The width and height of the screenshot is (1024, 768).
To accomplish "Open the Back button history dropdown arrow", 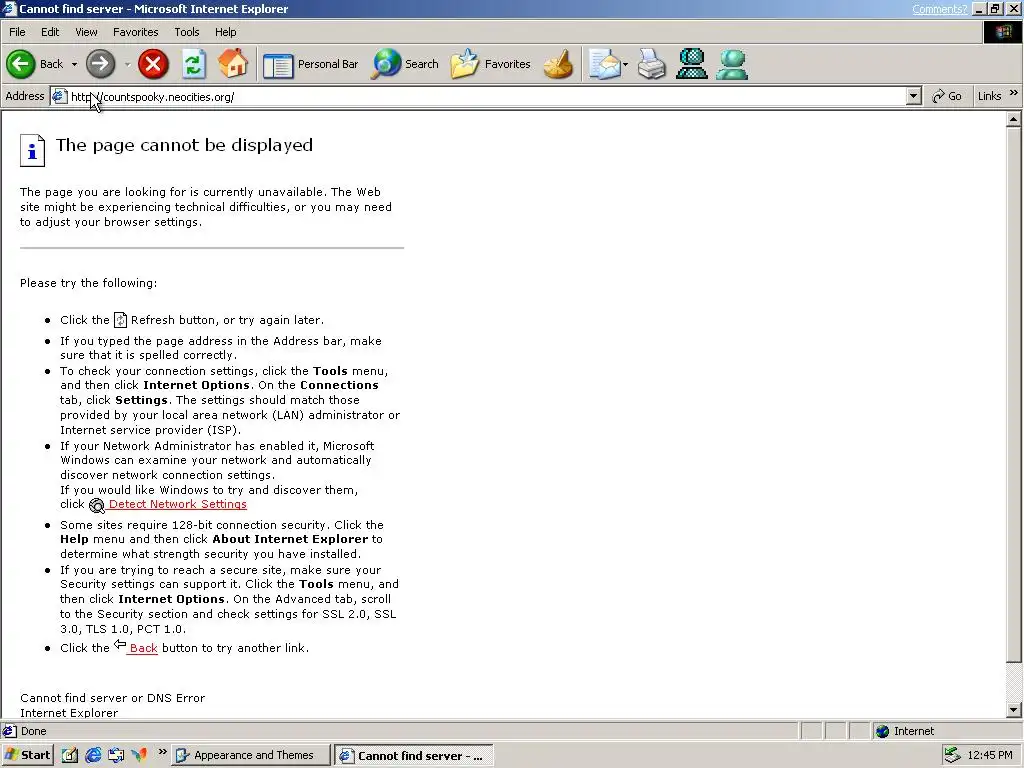I will coord(74,64).
